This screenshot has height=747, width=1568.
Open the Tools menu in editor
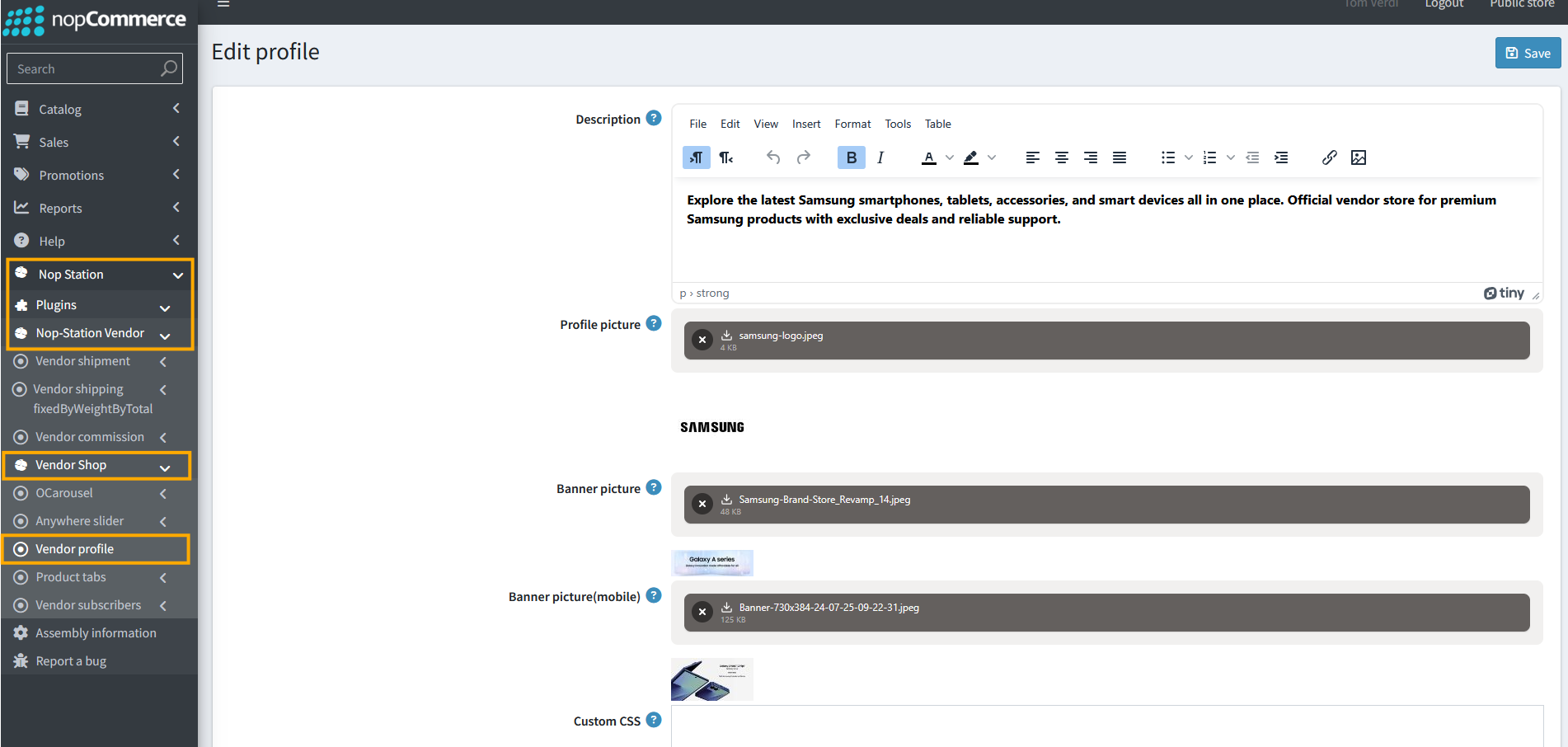click(898, 124)
